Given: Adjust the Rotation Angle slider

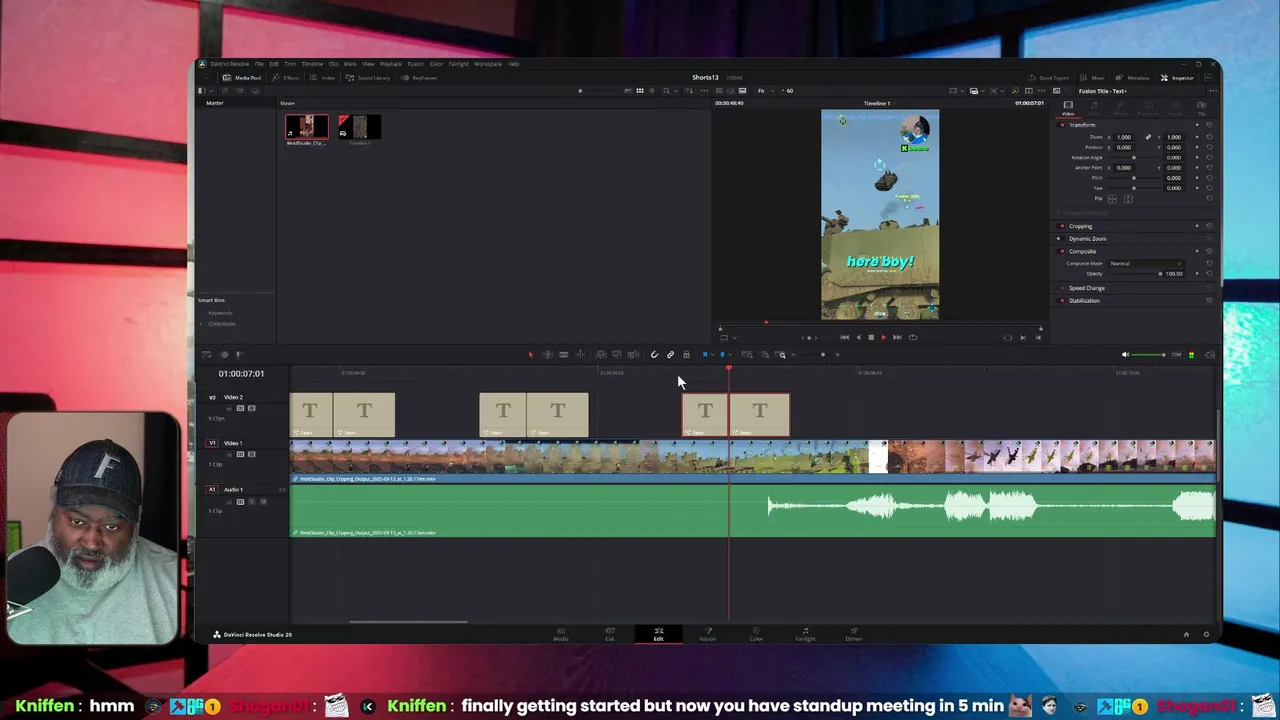Looking at the screenshot, I should coord(1134,158).
